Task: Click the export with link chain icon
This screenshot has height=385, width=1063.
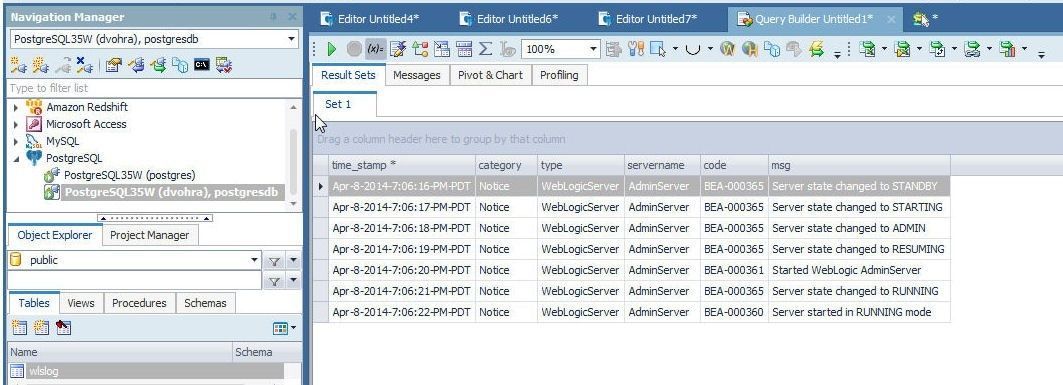Action: coord(972,49)
